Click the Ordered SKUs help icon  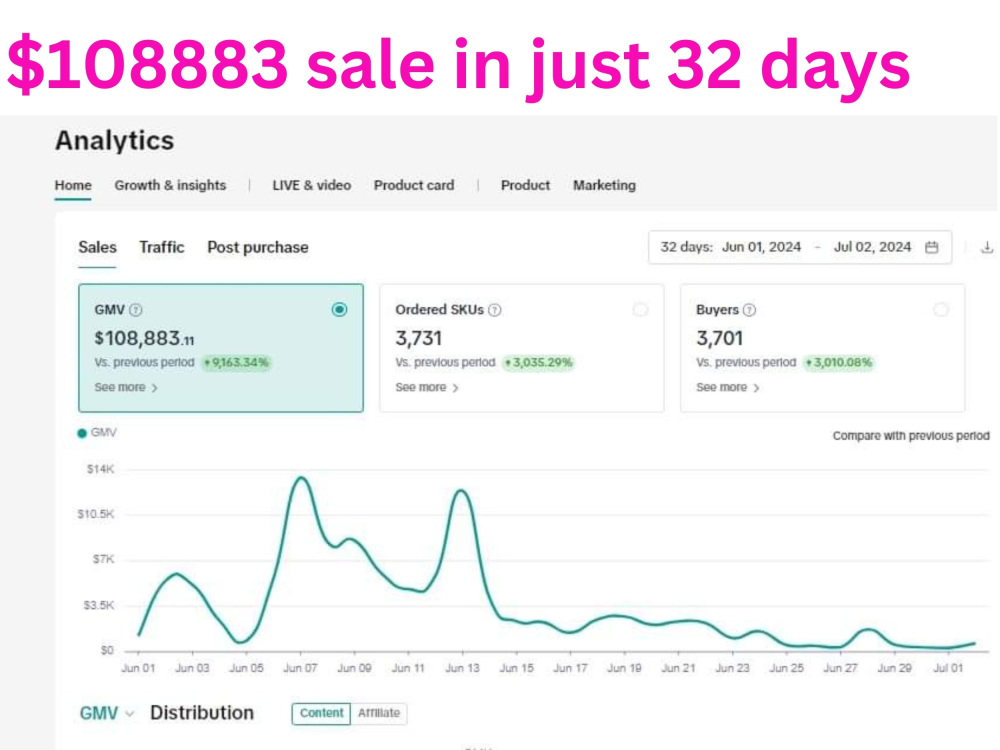point(495,310)
